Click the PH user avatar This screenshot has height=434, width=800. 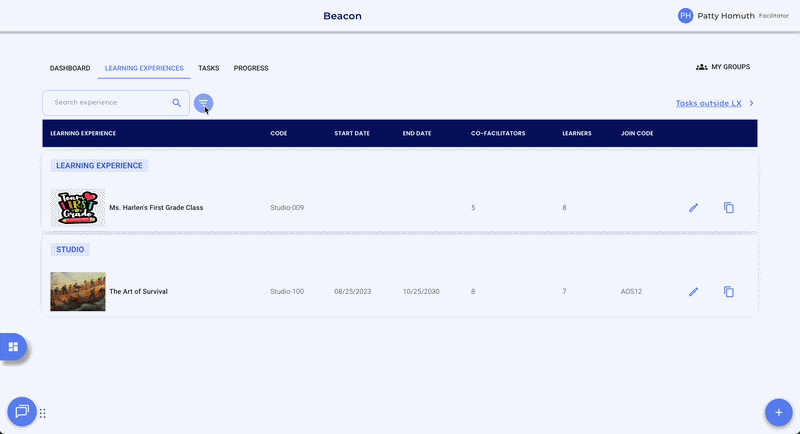click(685, 16)
